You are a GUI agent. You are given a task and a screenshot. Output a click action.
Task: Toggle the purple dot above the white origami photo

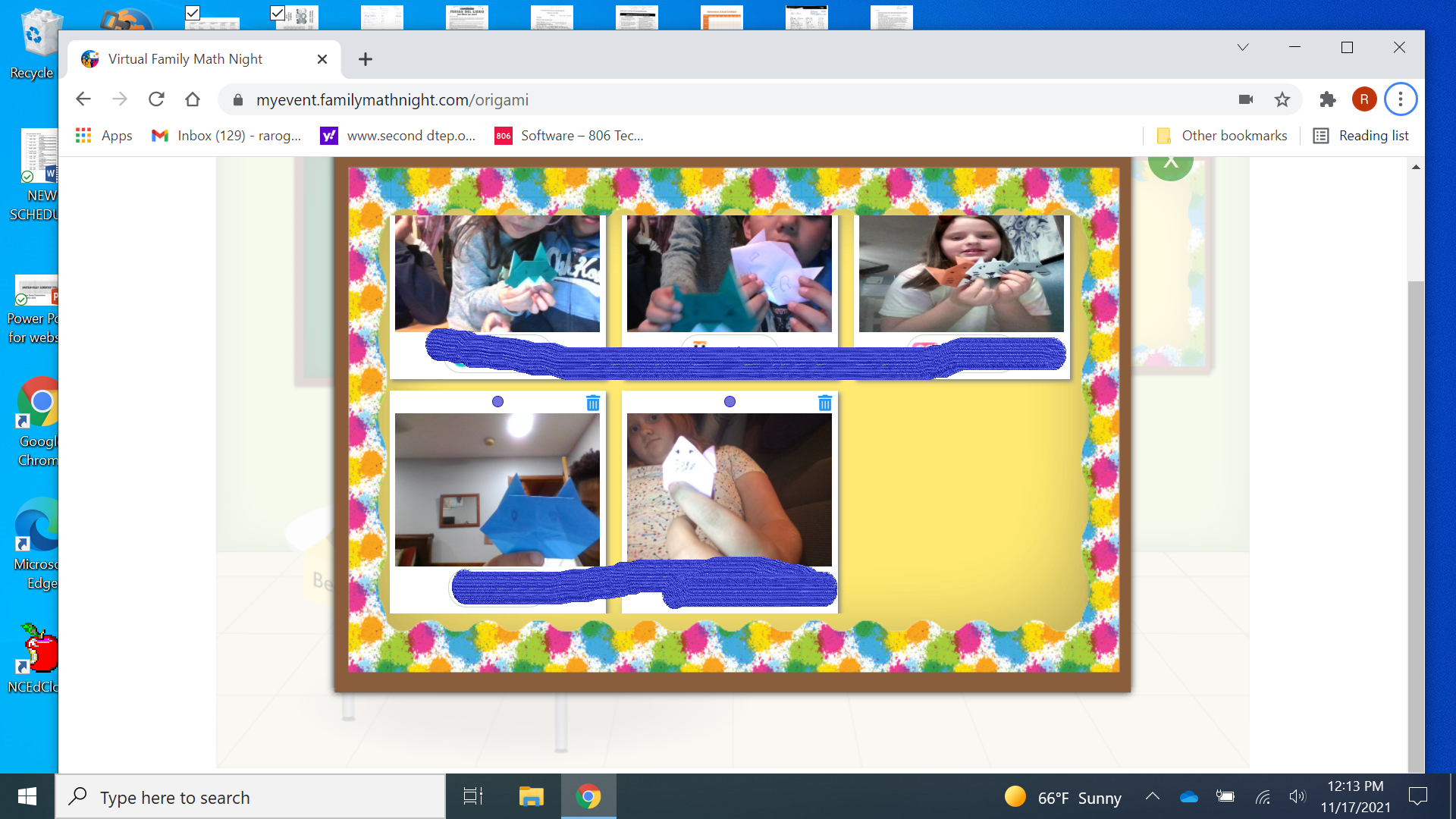(x=730, y=402)
